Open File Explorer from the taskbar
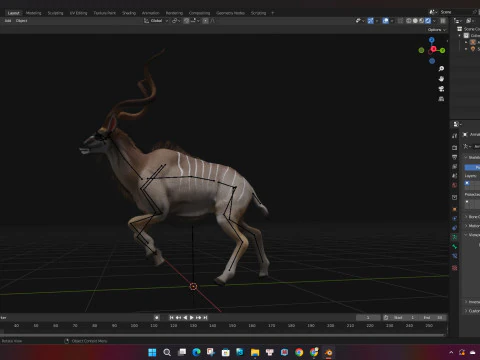 click(255, 352)
